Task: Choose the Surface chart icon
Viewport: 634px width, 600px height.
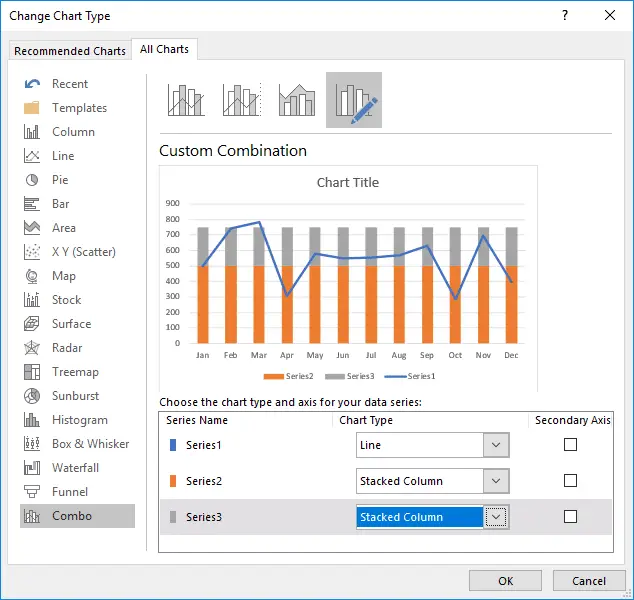Action: coord(32,324)
